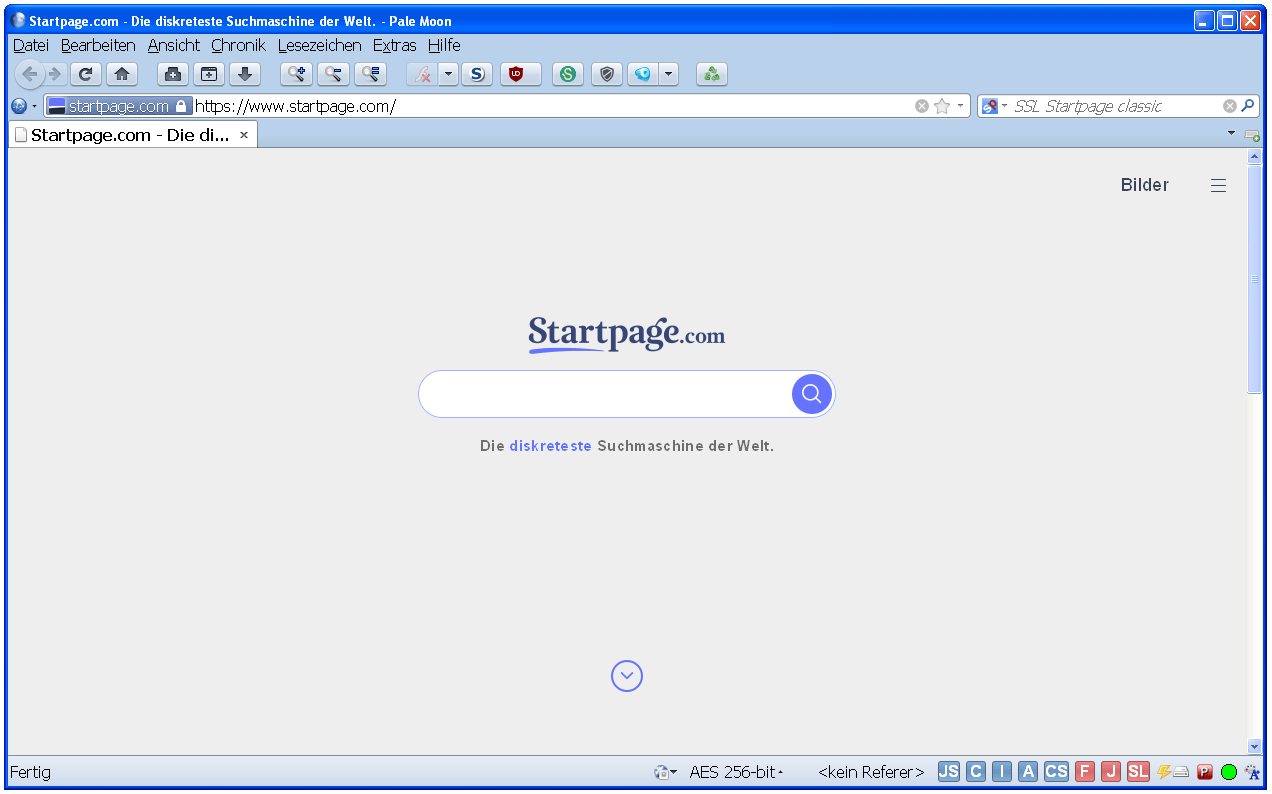This screenshot has width=1272, height=794.
Task: Click the green recycle toolbar icon
Action: (x=712, y=74)
